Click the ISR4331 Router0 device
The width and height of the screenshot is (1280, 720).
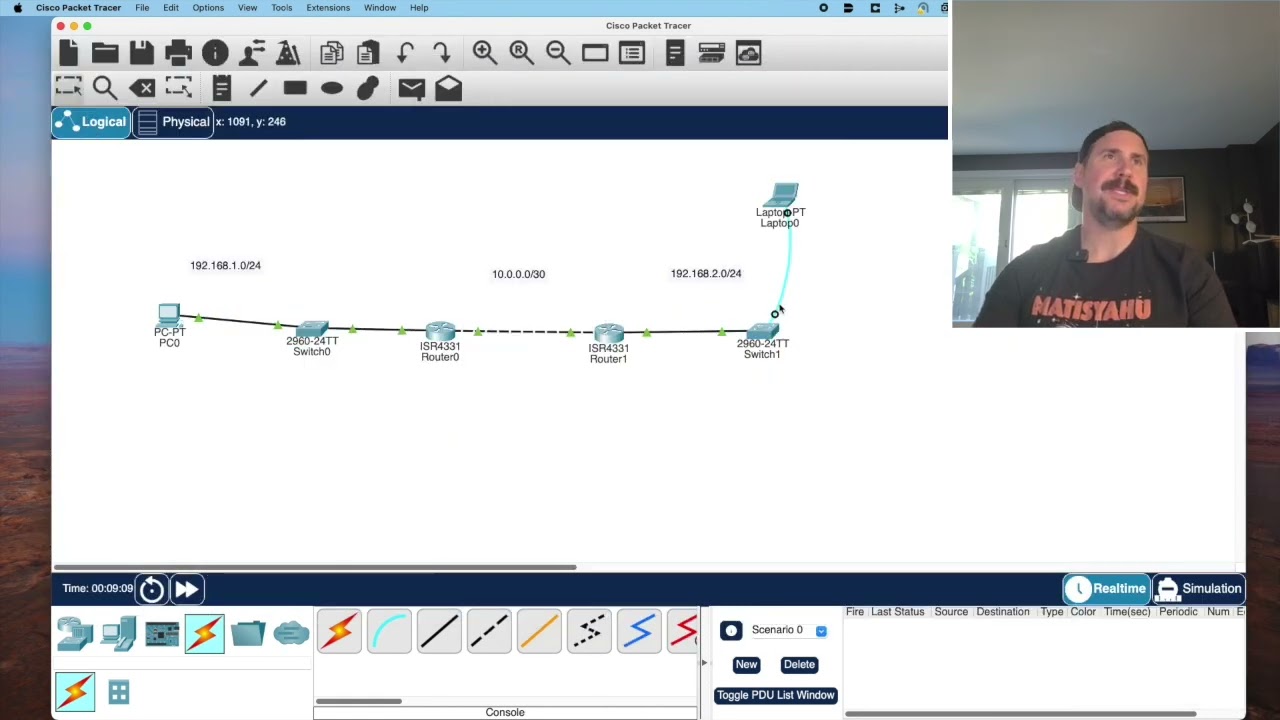(x=440, y=333)
